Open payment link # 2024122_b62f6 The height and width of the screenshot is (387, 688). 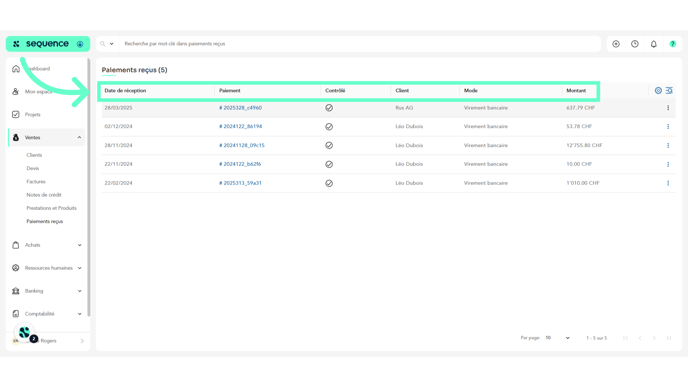click(240, 164)
